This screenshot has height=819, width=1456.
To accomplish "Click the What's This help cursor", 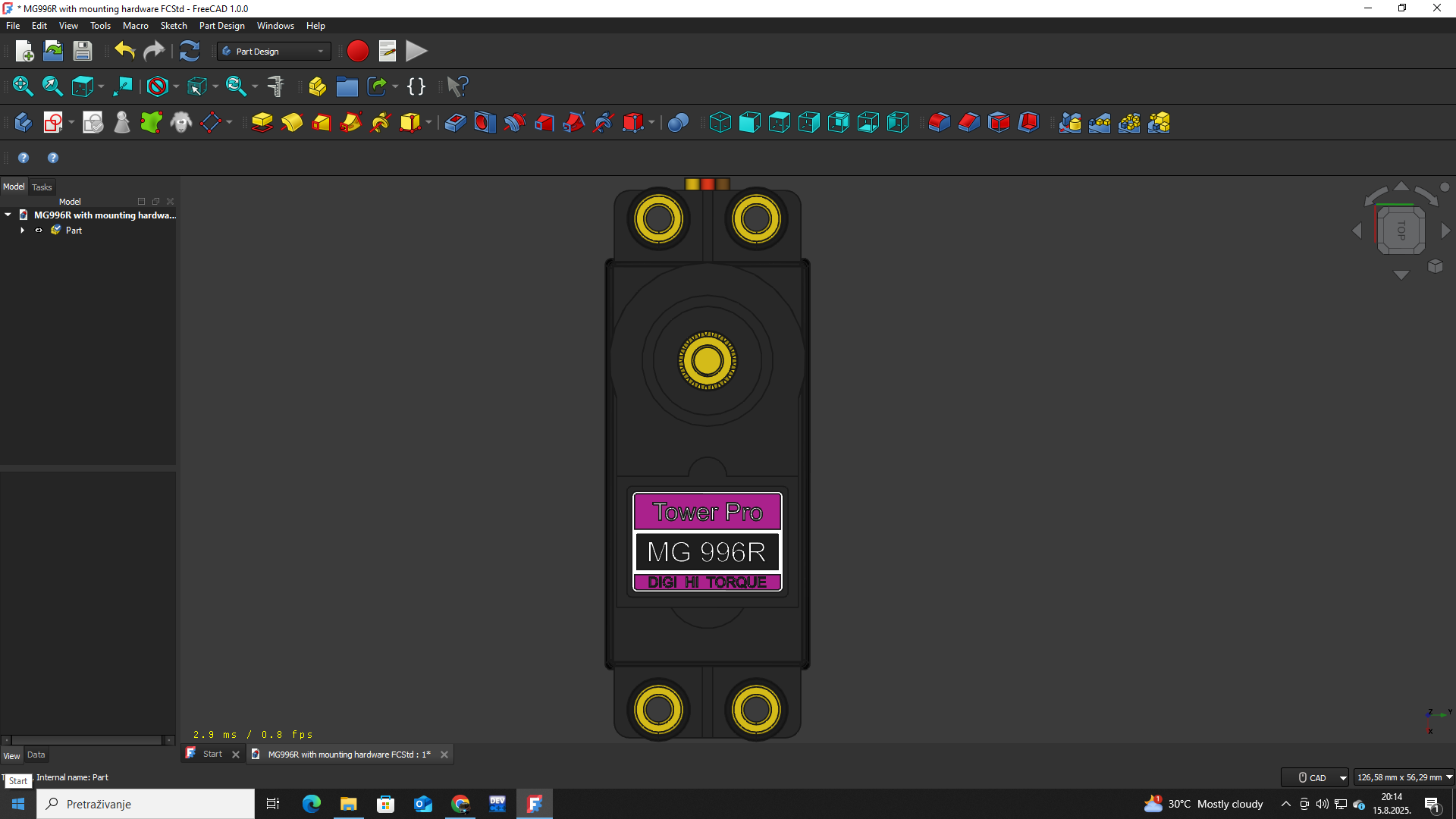I will [457, 86].
